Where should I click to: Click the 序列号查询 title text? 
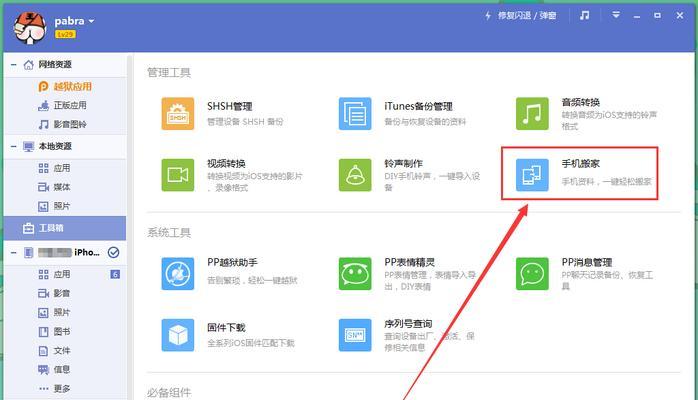point(408,324)
